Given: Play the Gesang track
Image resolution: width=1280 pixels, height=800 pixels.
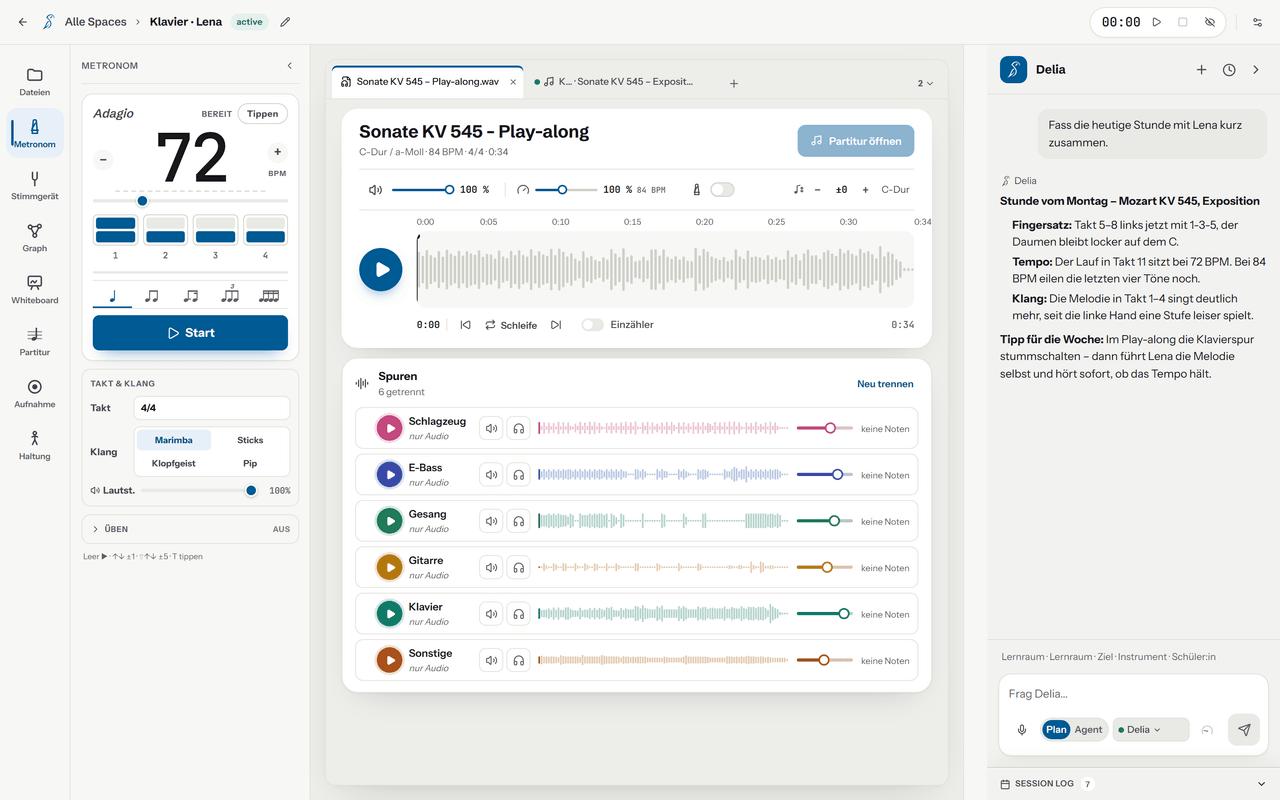Looking at the screenshot, I should coord(389,521).
